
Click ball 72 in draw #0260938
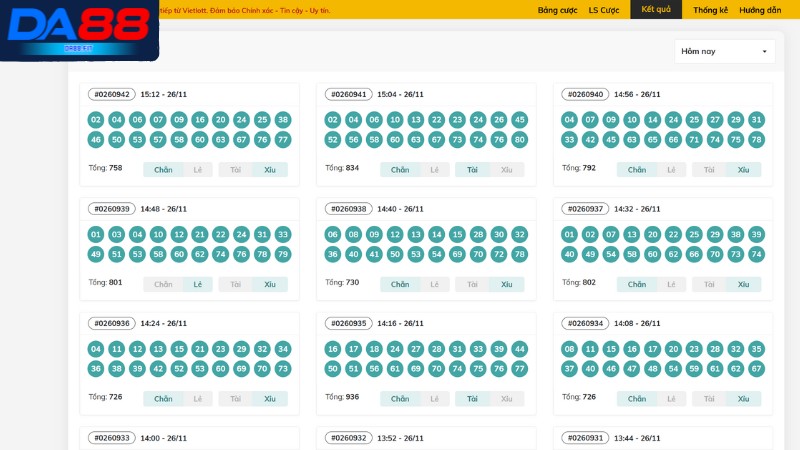coord(498,255)
